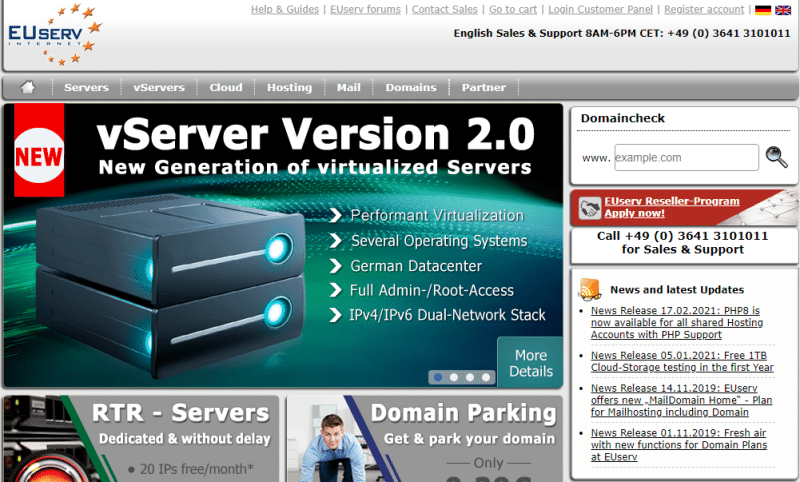Click the red NEW badge
Viewport: 800px width, 482px height.
(x=39, y=150)
